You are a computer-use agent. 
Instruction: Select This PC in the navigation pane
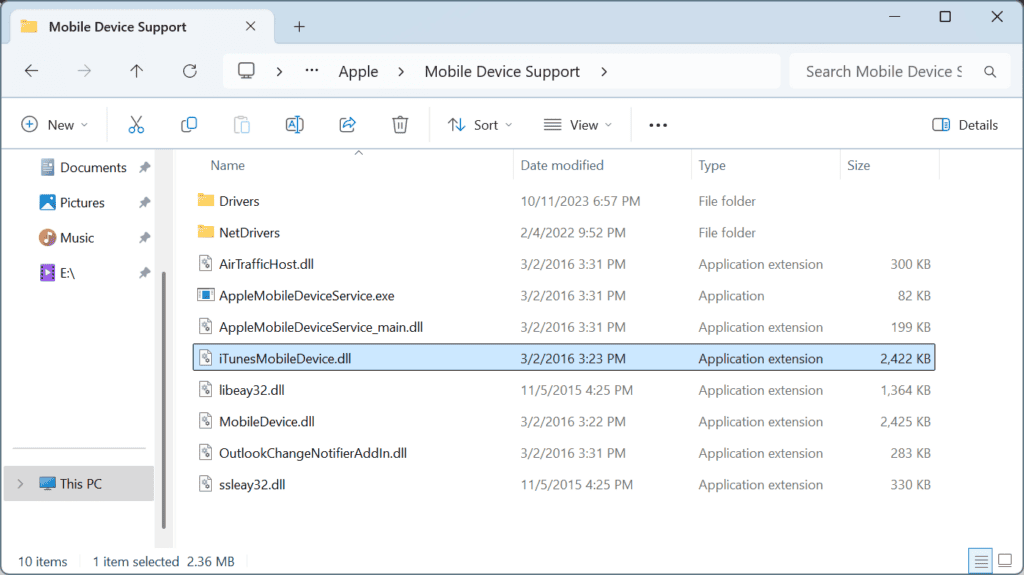click(x=80, y=484)
